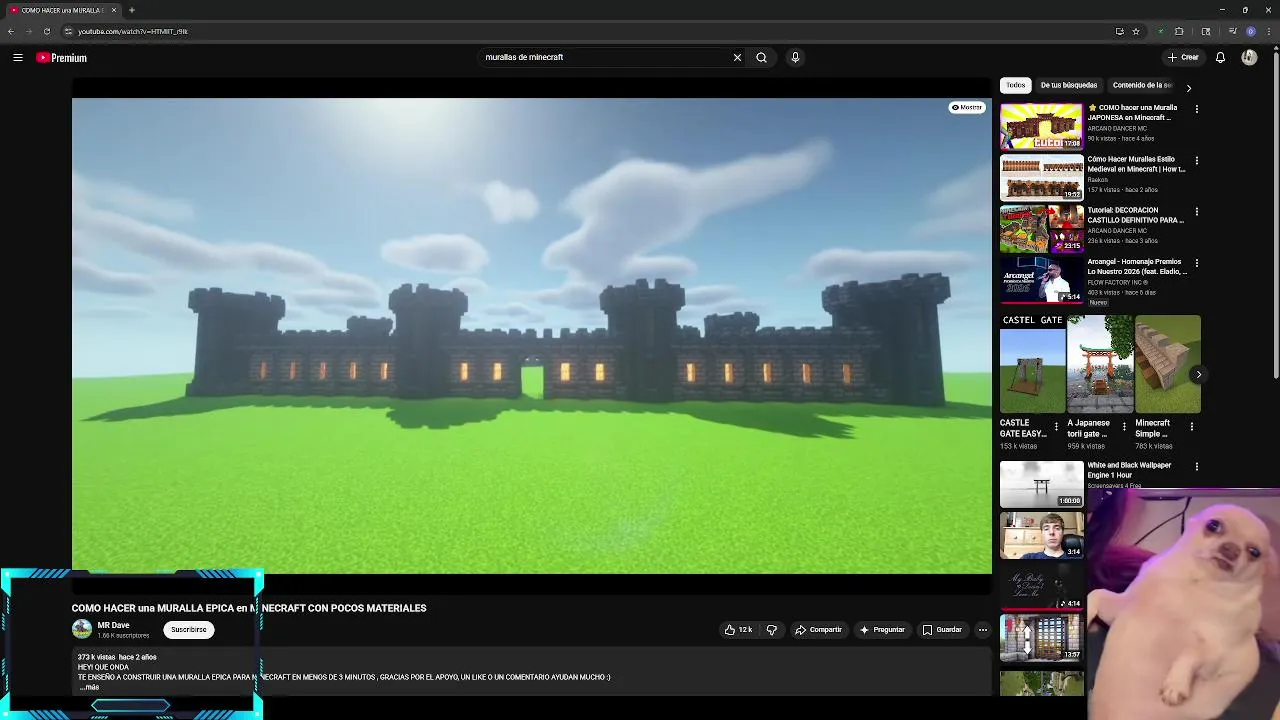
Task: Open MR Dave channel avatar
Action: (x=82, y=629)
